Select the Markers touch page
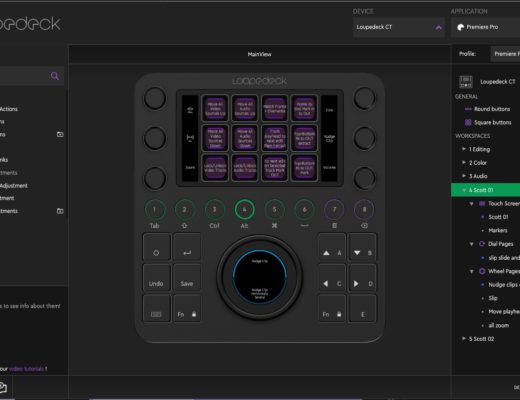Image resolution: width=520 pixels, height=400 pixels. [498, 230]
